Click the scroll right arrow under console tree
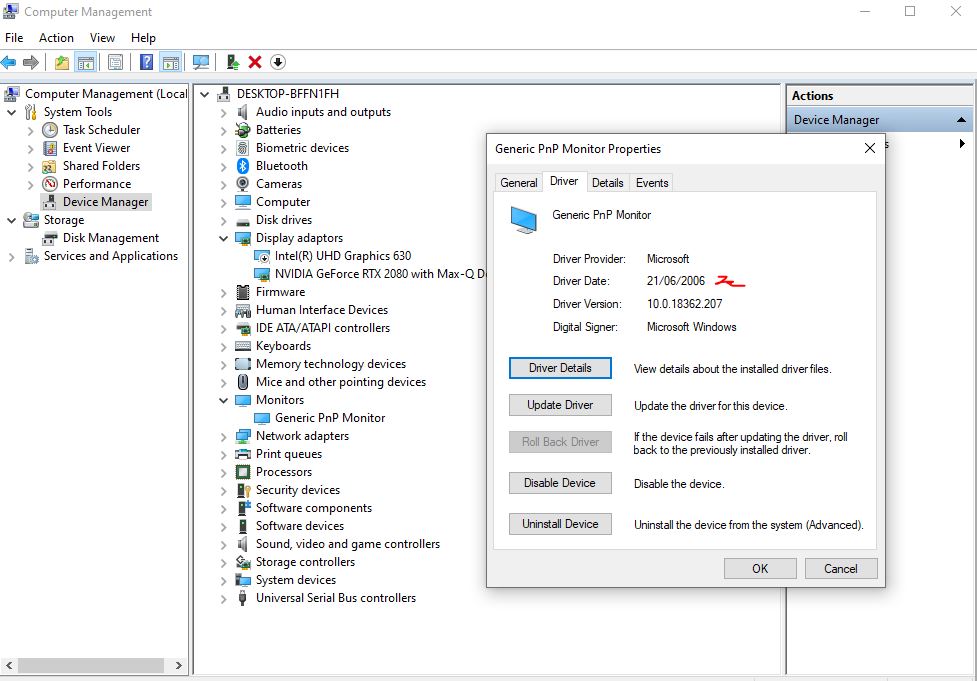 pos(178,665)
